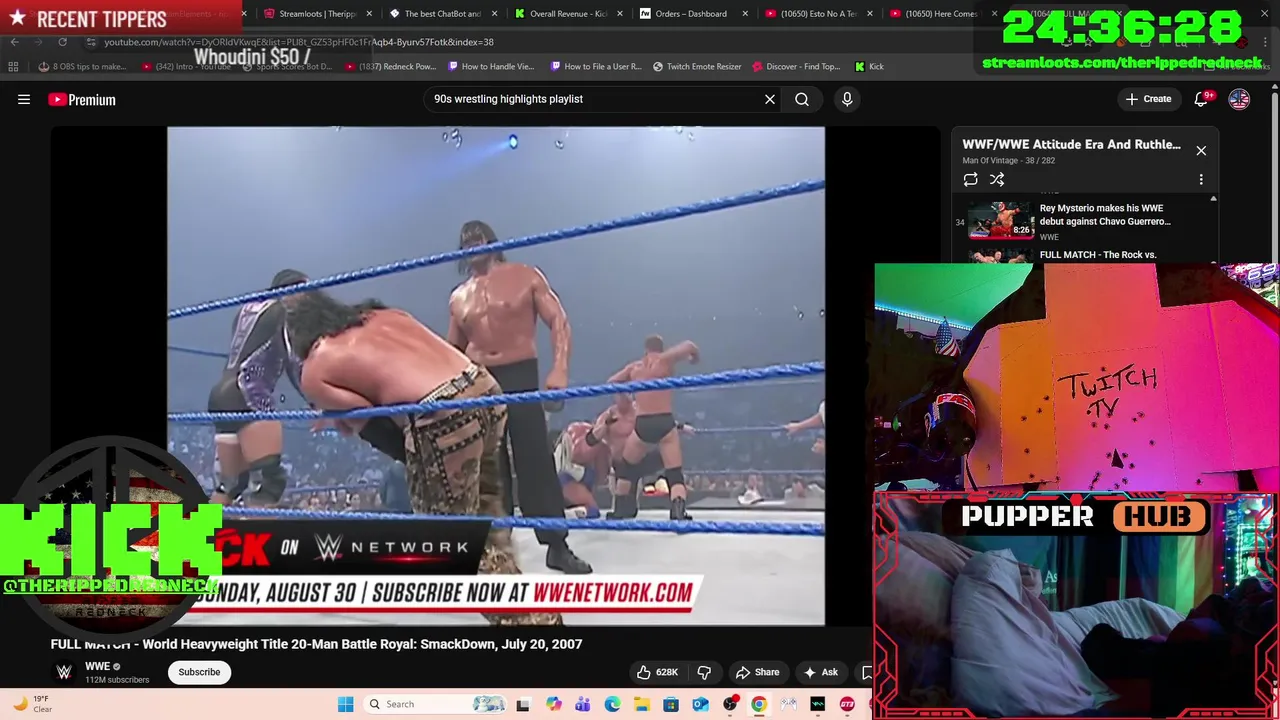The width and height of the screenshot is (1280, 720).
Task: Open the Redneck Pow bookmark
Action: click(x=391, y=67)
